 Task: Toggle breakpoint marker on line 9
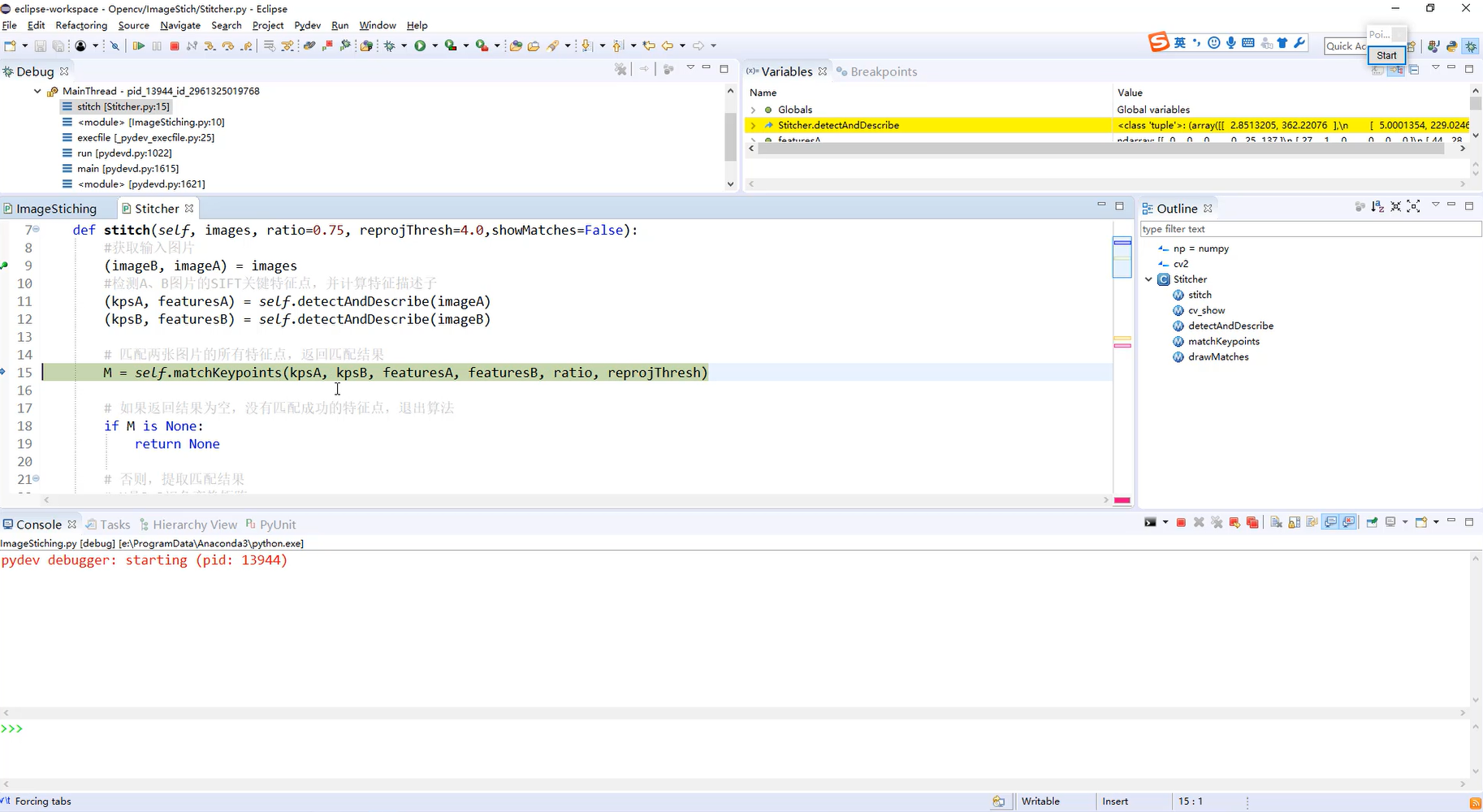point(5,266)
